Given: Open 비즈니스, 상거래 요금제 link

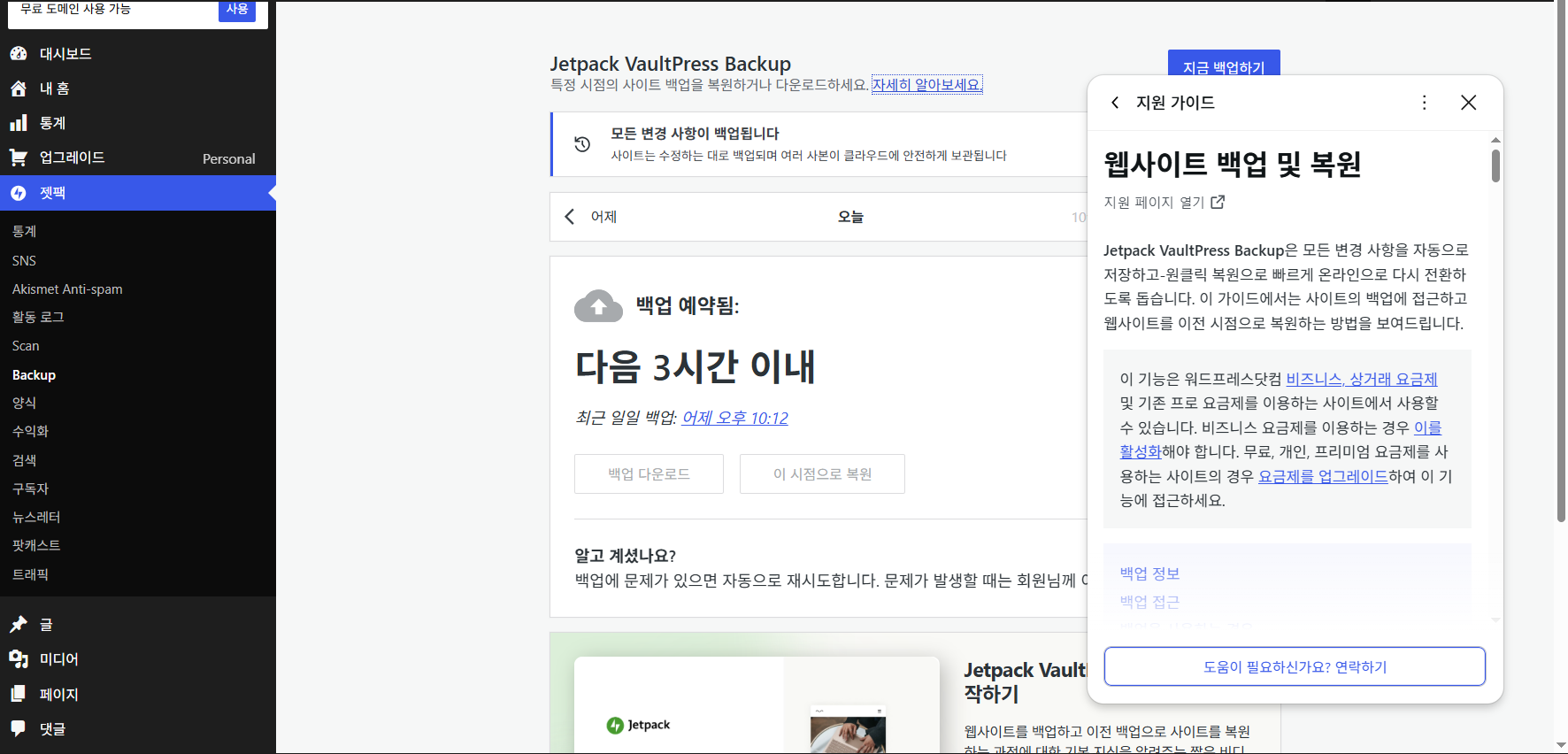Looking at the screenshot, I should (x=1361, y=379).
